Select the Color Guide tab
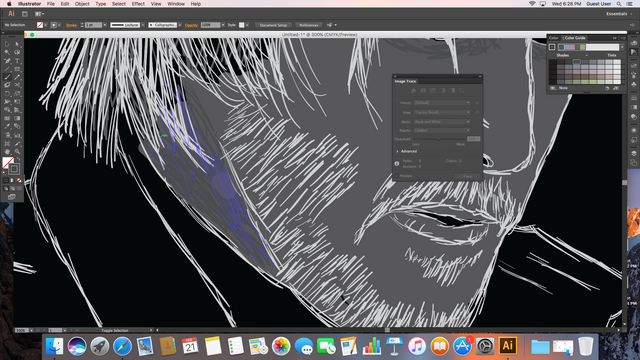The height and width of the screenshot is (360, 640). coord(575,38)
